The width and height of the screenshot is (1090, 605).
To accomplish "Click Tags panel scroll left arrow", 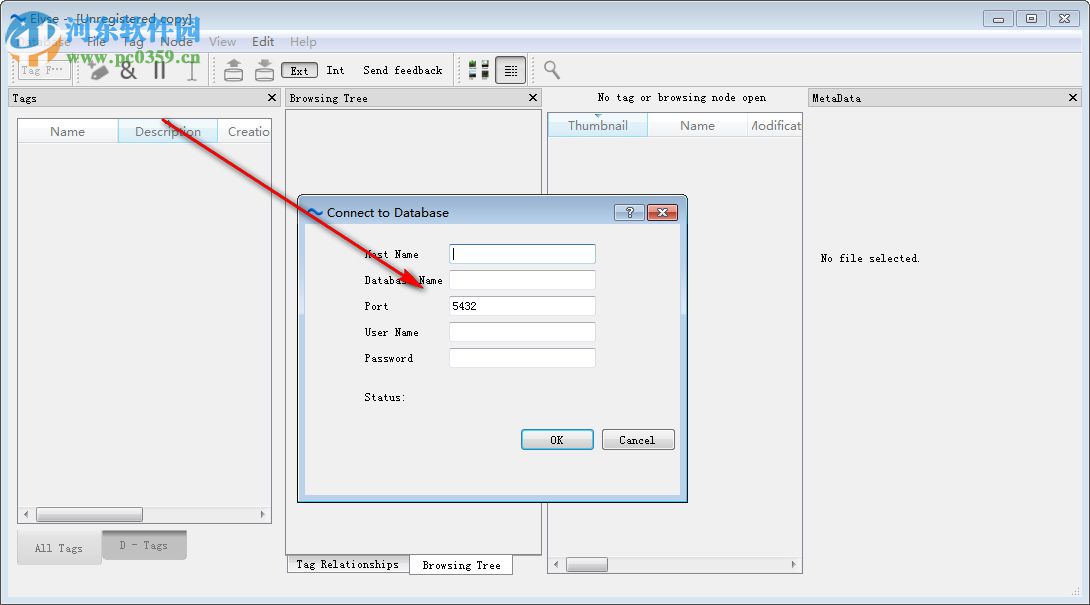I will coord(26,515).
